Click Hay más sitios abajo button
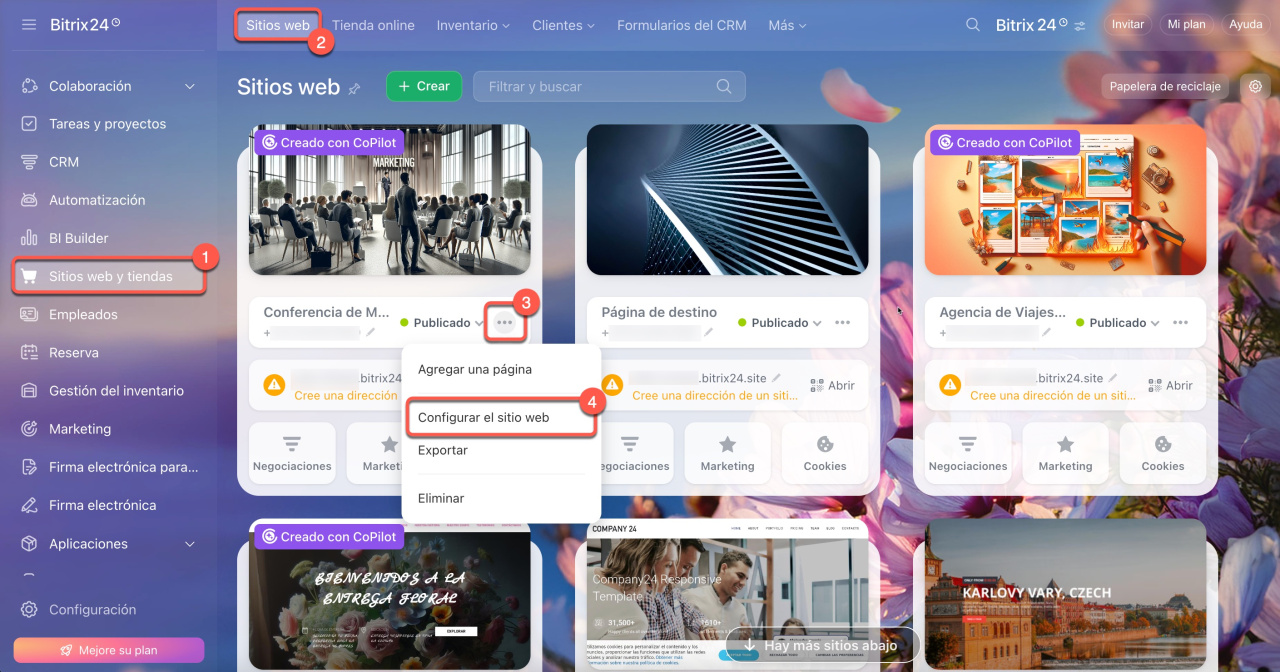This screenshot has height=672, width=1280. pyautogui.click(x=822, y=645)
